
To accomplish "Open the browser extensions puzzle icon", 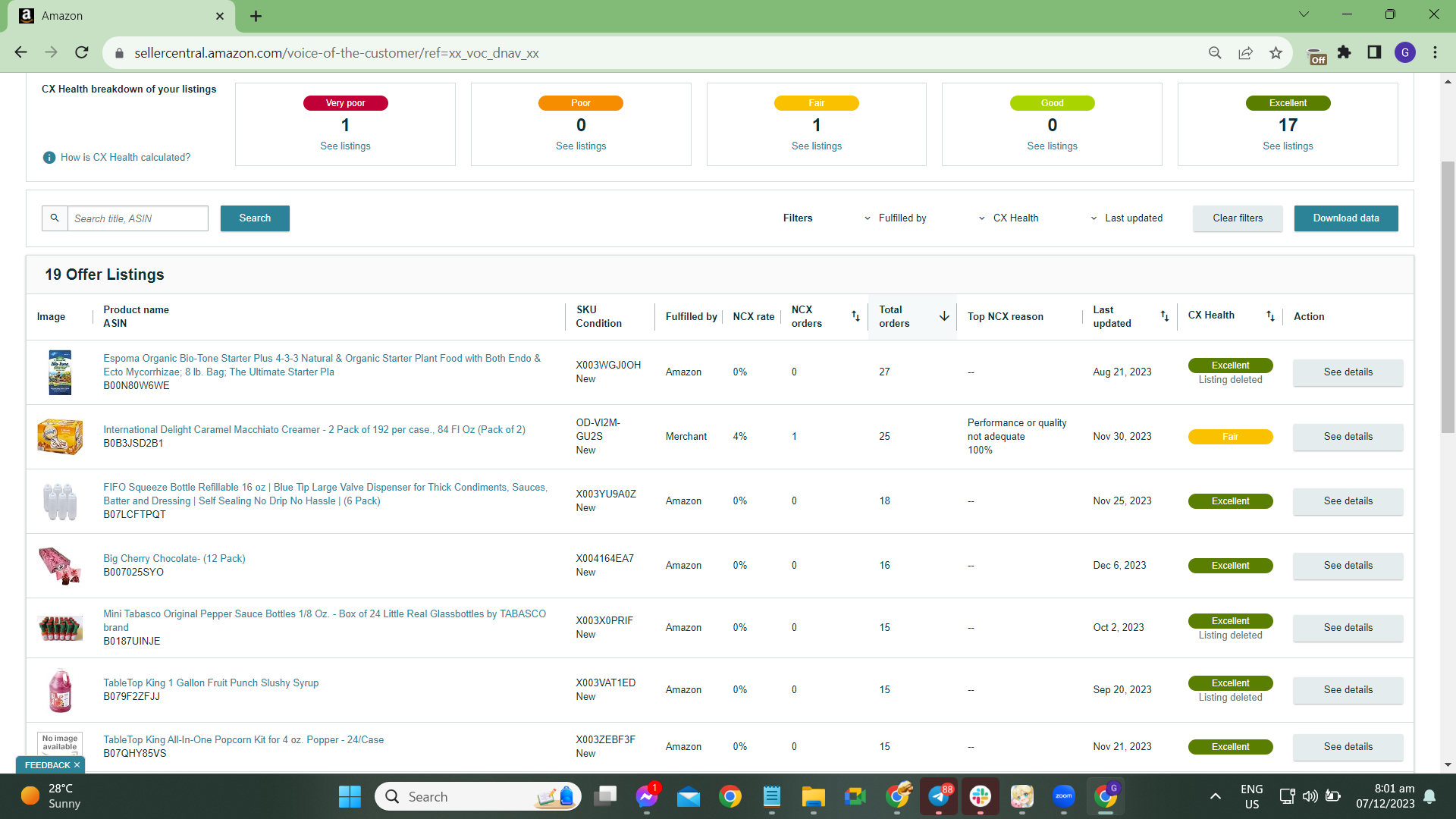I will click(1345, 52).
